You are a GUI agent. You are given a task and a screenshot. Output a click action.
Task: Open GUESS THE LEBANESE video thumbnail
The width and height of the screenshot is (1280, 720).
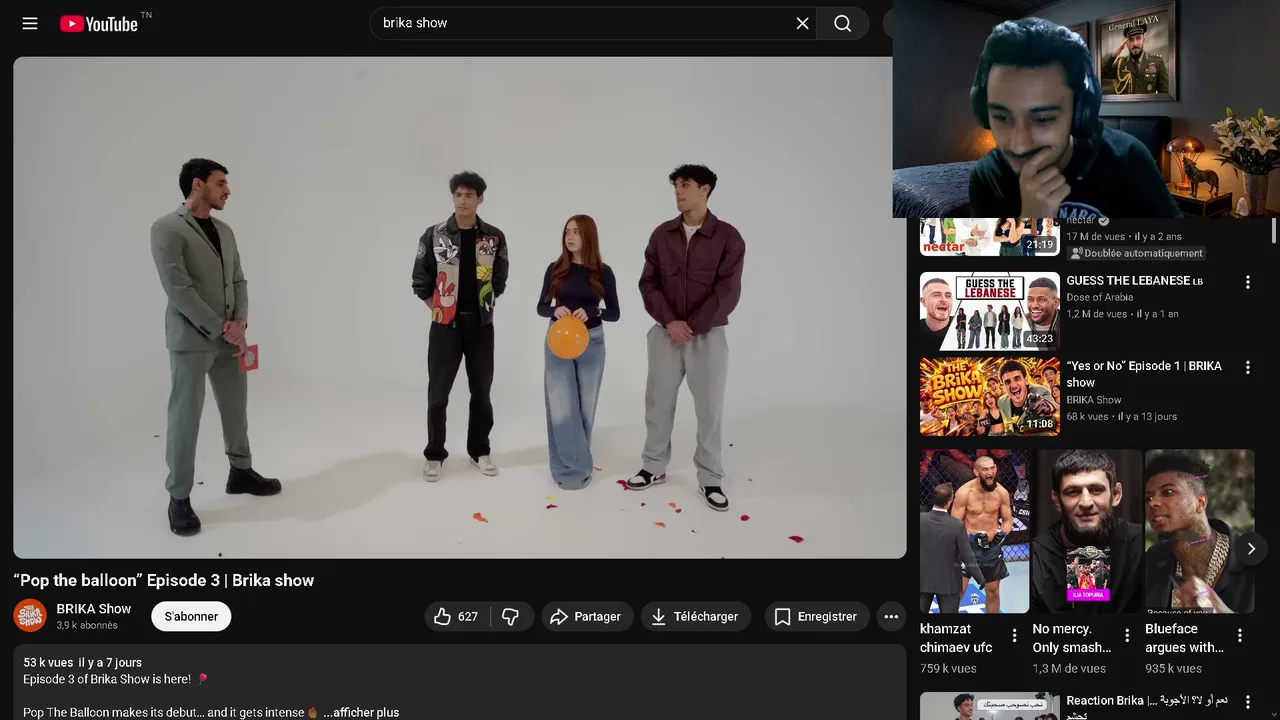(990, 311)
